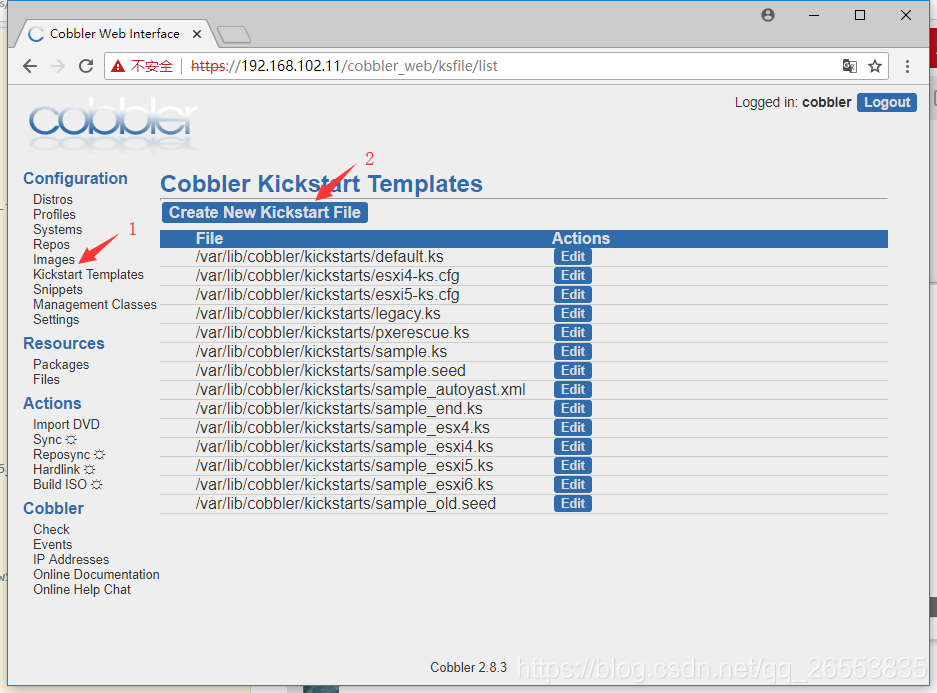Click Actions column header
The image size is (937, 693).
click(x=580, y=238)
